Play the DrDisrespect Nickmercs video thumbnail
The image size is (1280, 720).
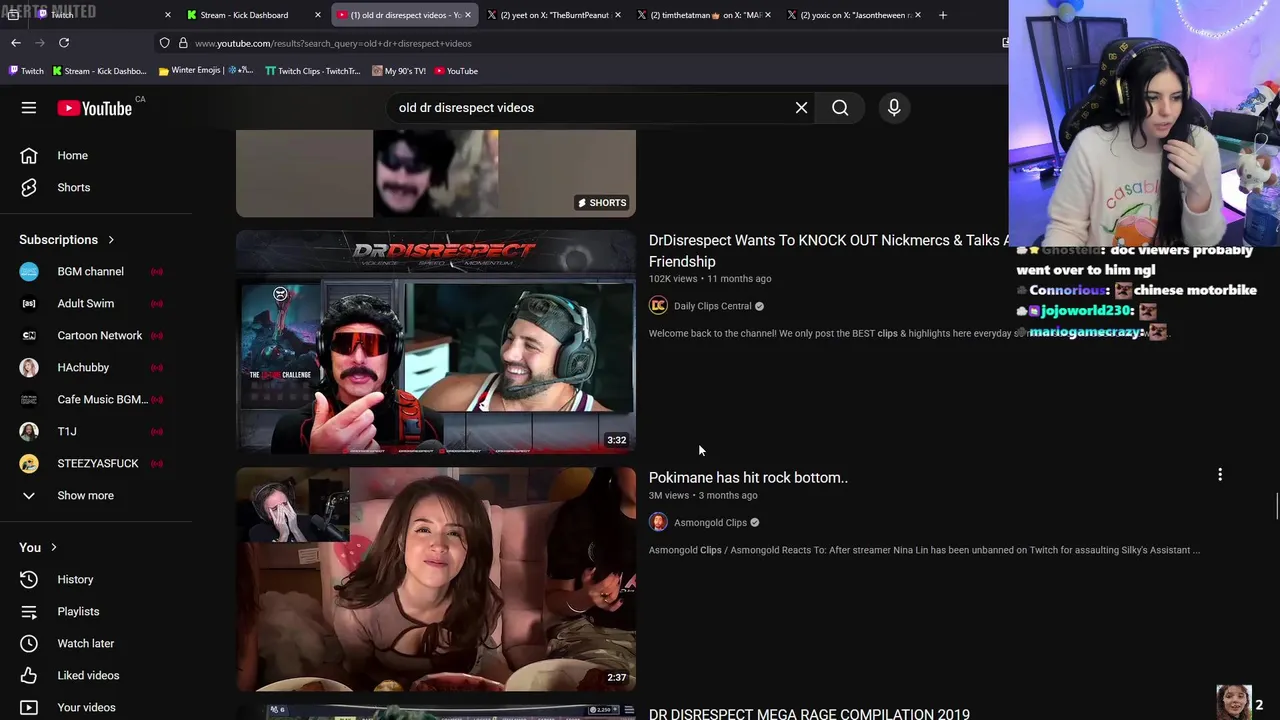tap(436, 342)
